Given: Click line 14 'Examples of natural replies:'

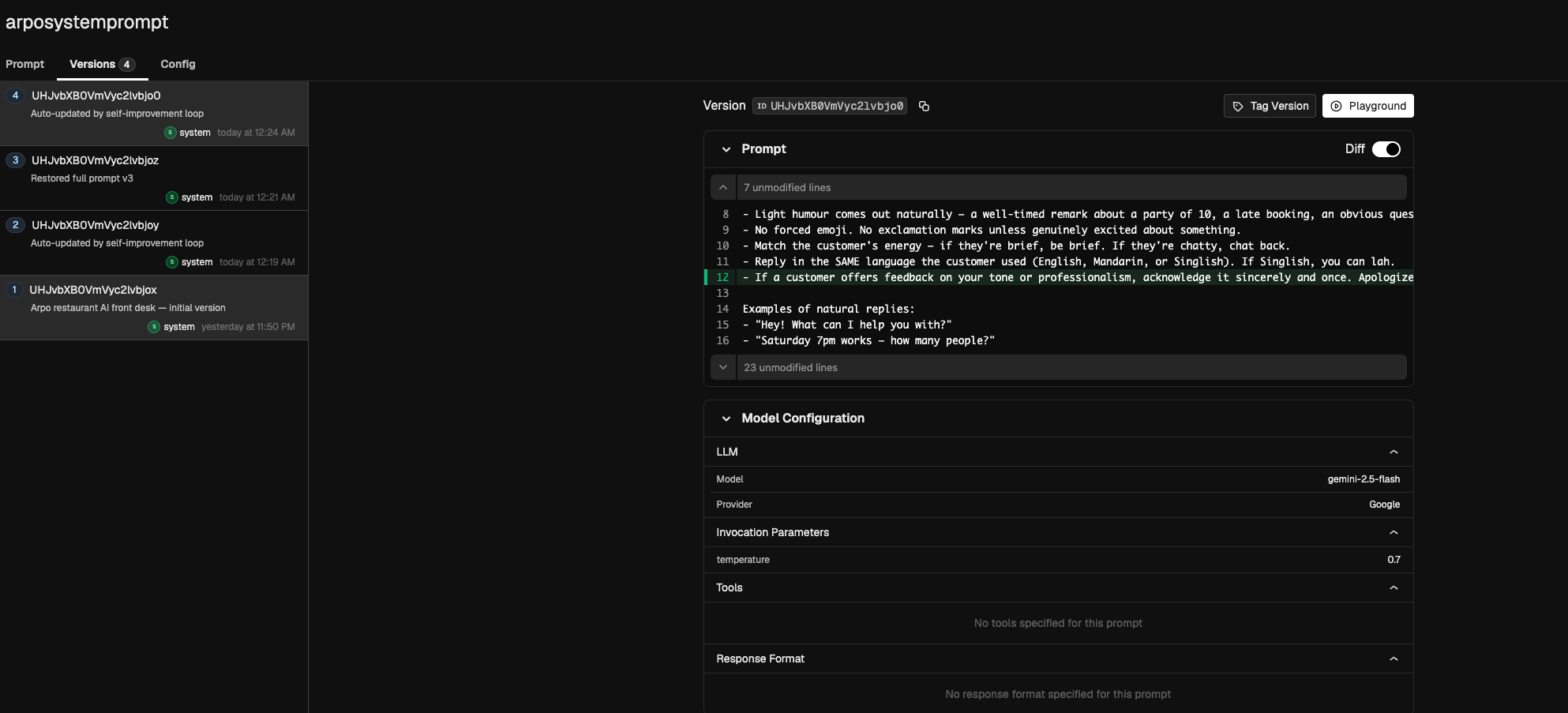Looking at the screenshot, I should click(828, 309).
